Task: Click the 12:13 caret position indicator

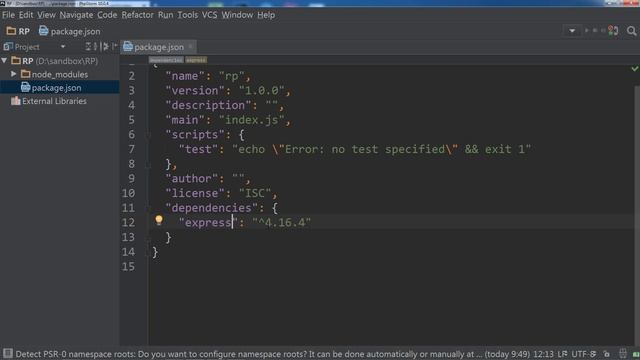Action: tap(544, 354)
